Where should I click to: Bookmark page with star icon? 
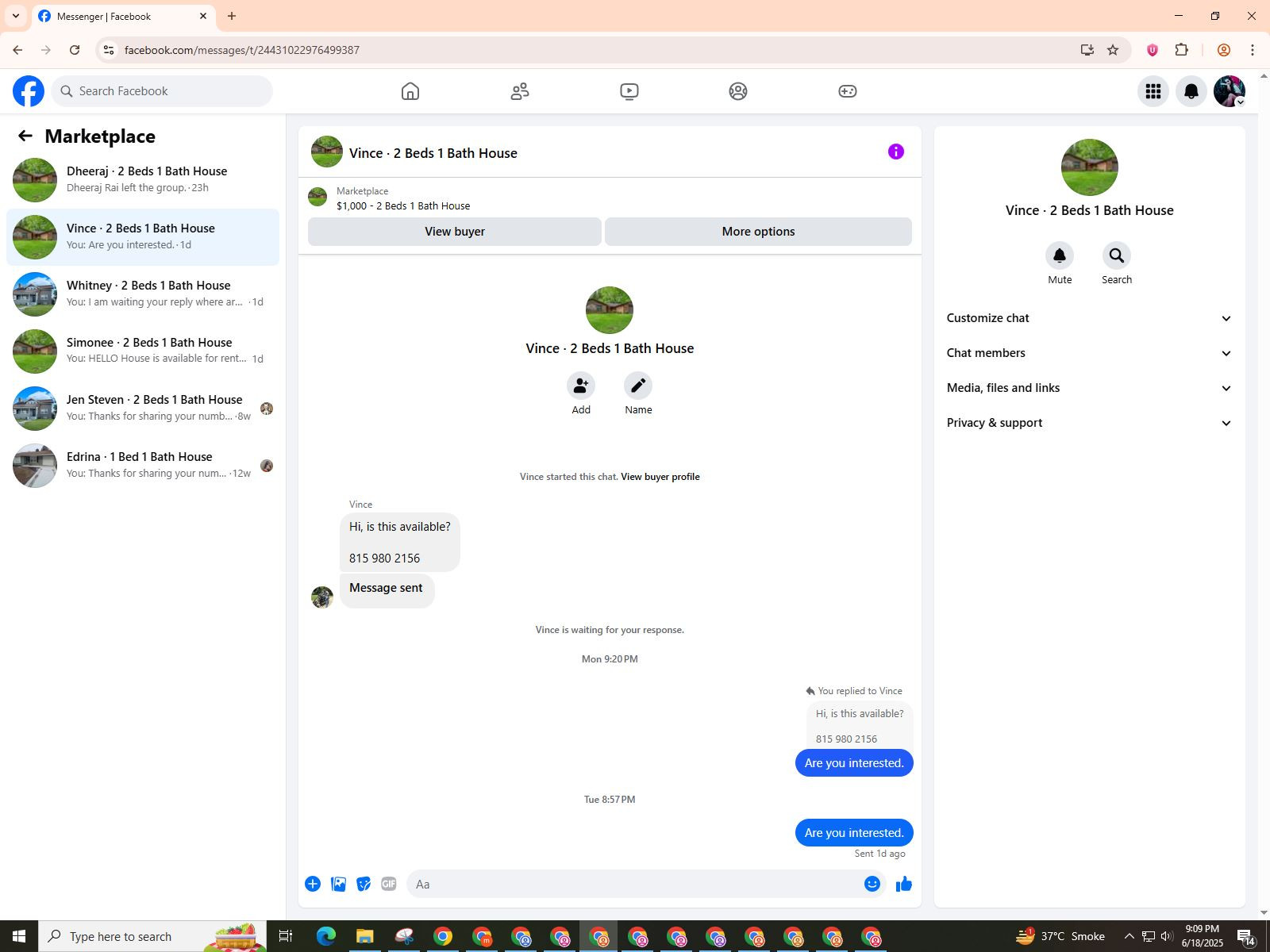[x=1113, y=50]
